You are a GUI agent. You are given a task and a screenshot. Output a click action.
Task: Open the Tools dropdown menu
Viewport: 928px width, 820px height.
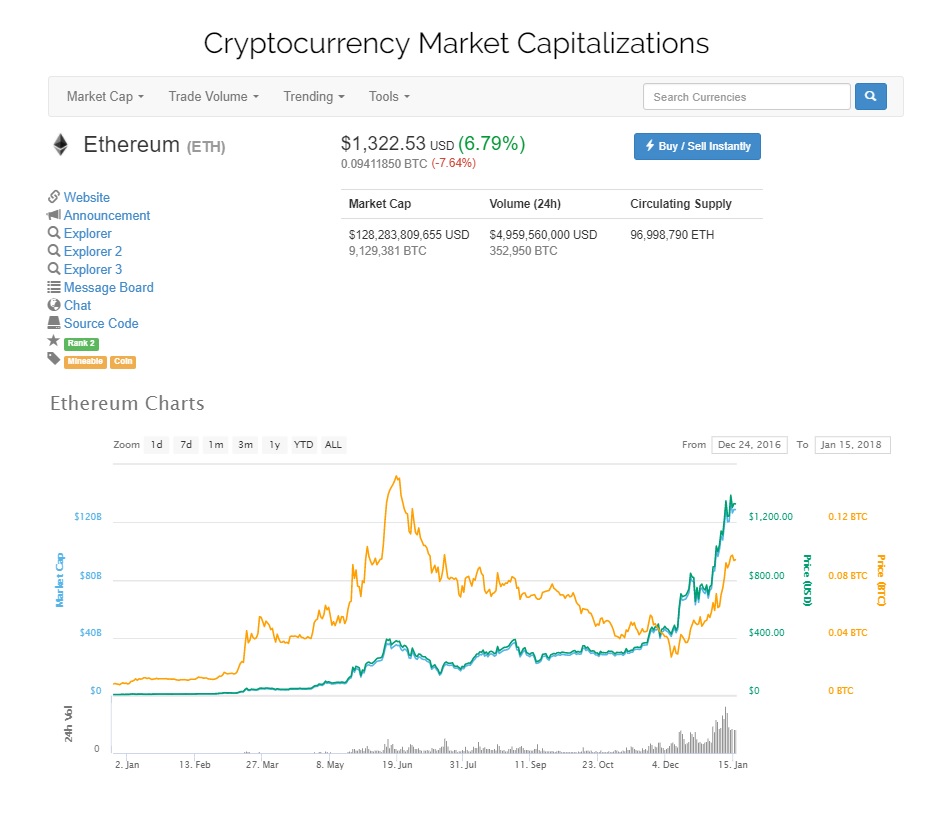click(x=389, y=97)
